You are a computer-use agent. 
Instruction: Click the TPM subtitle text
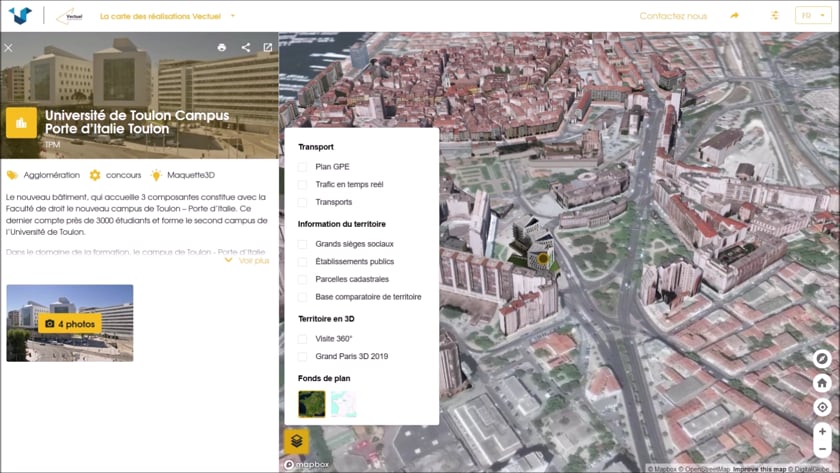(x=52, y=145)
